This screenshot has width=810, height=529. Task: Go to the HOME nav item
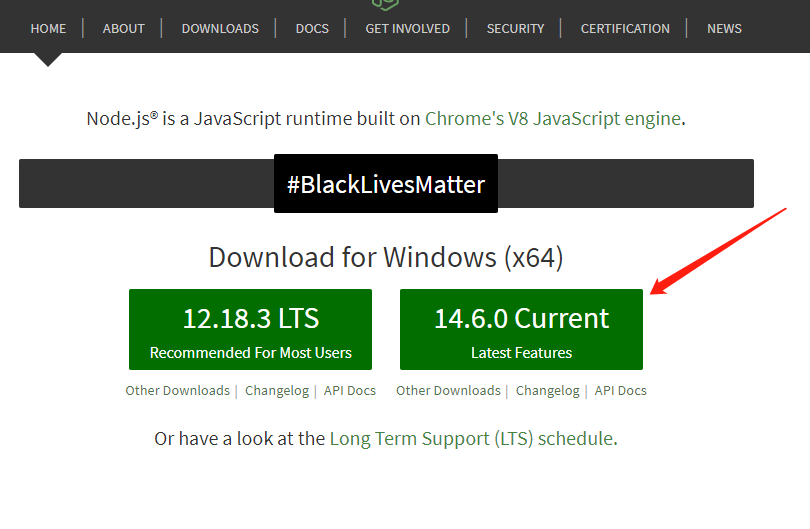coord(48,28)
